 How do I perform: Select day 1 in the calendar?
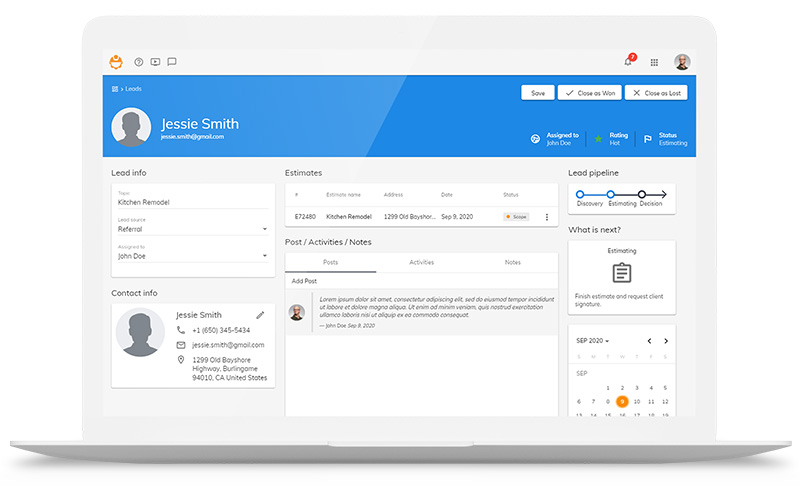tap(608, 388)
